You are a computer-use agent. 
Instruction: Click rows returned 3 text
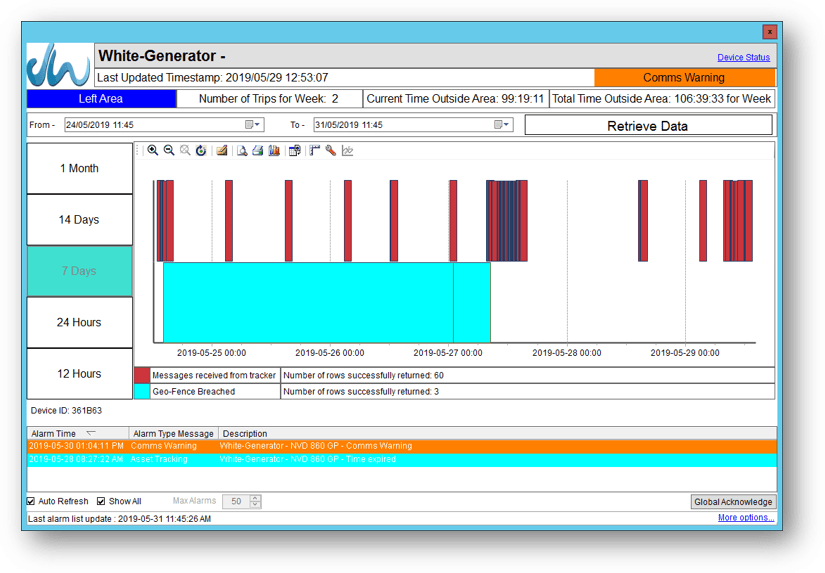361,391
